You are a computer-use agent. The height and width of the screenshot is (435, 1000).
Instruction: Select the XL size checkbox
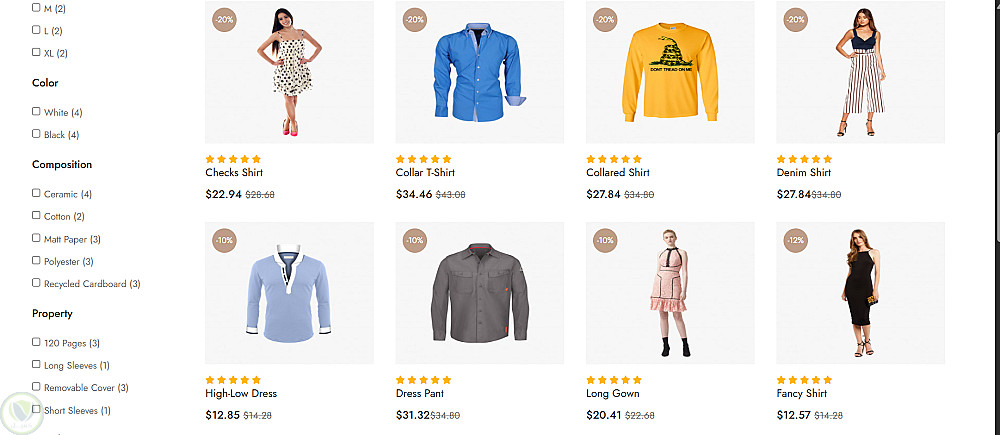pos(37,52)
